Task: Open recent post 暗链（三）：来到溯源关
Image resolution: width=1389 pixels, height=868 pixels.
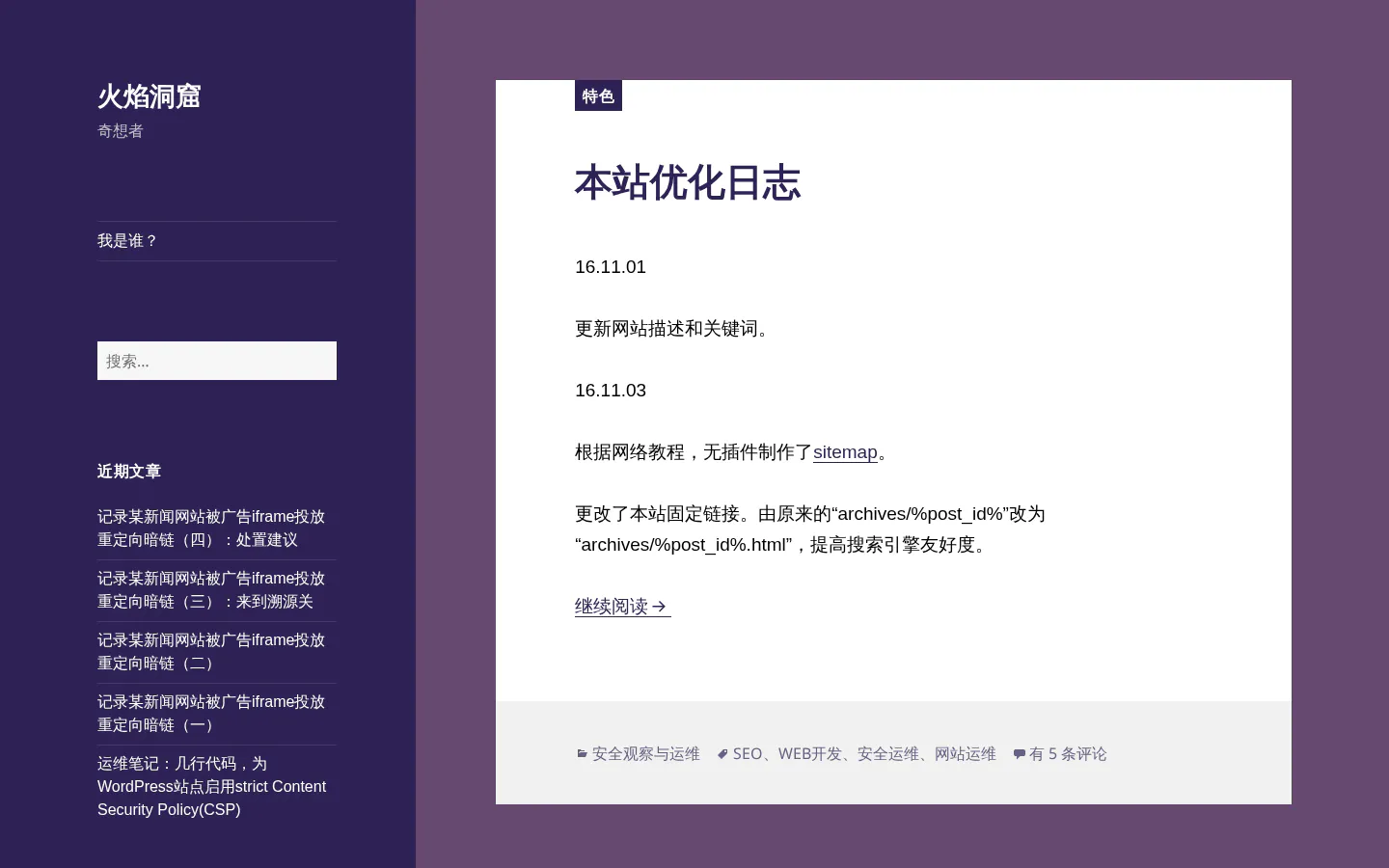Action: (x=211, y=590)
